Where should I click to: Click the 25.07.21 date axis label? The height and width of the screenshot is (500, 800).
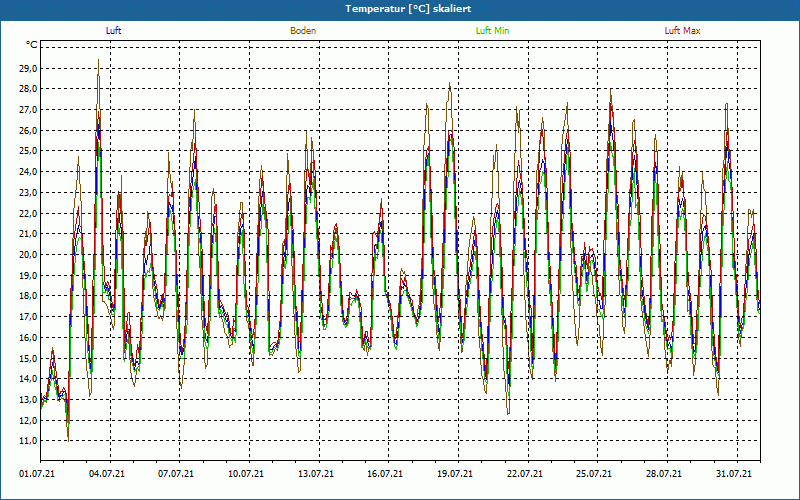click(x=594, y=474)
